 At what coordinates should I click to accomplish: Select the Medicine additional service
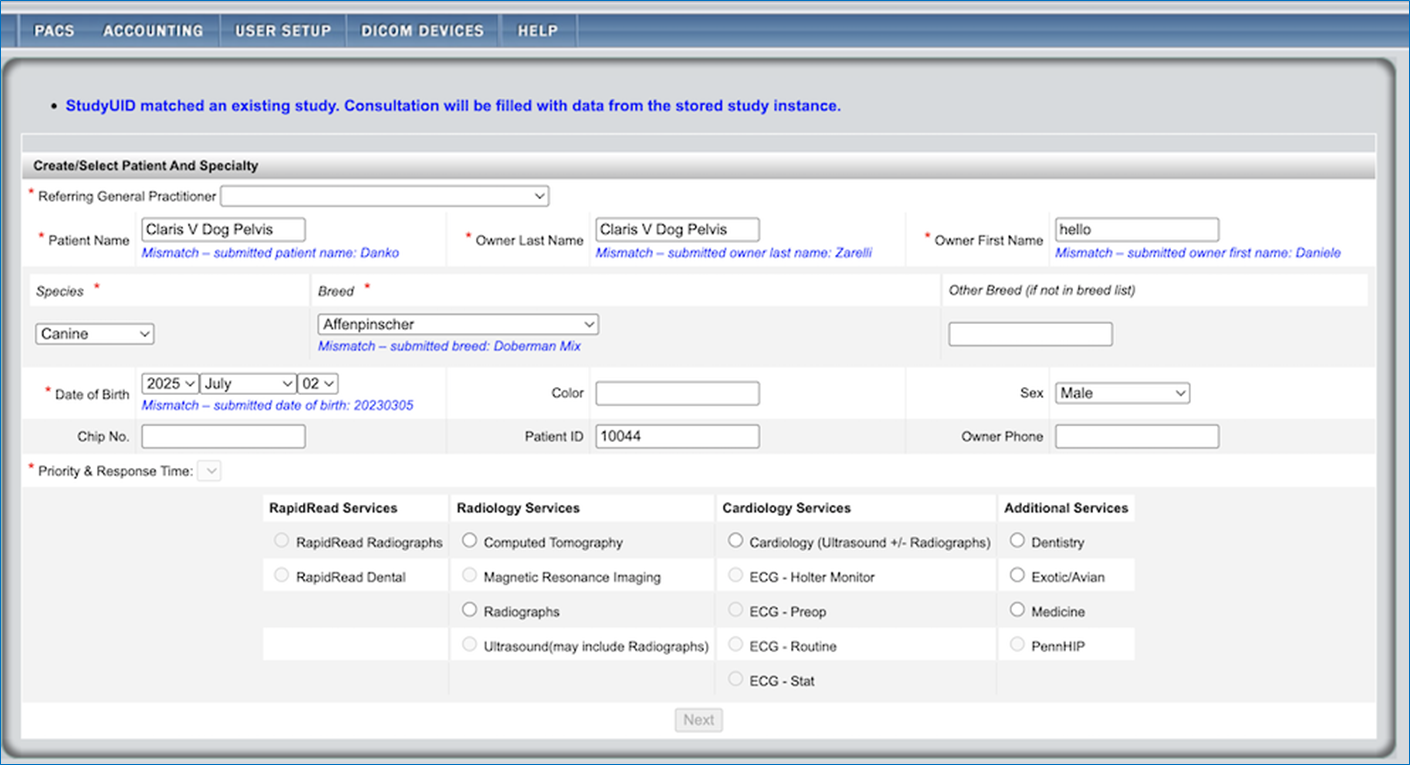click(x=1017, y=609)
